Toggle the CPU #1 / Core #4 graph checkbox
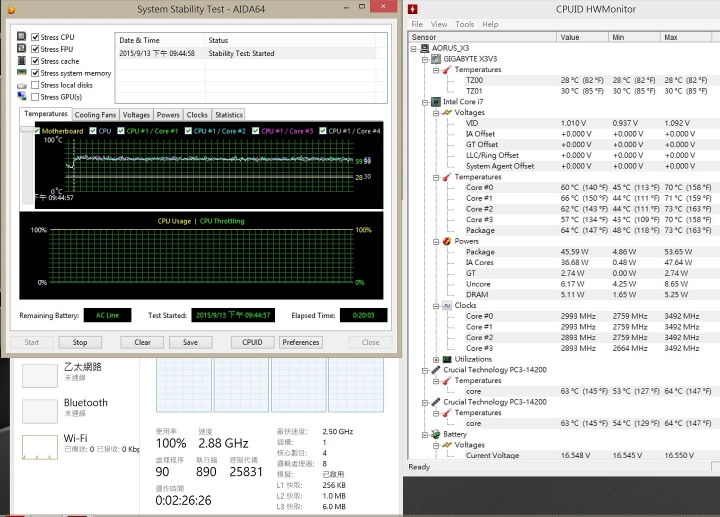720x517 pixels. (323, 131)
